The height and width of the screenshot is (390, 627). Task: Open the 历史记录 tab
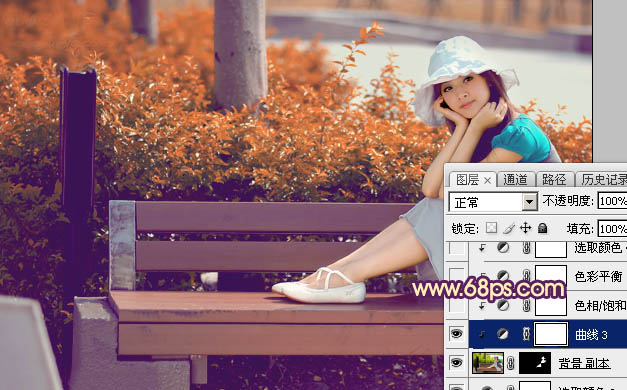point(604,180)
